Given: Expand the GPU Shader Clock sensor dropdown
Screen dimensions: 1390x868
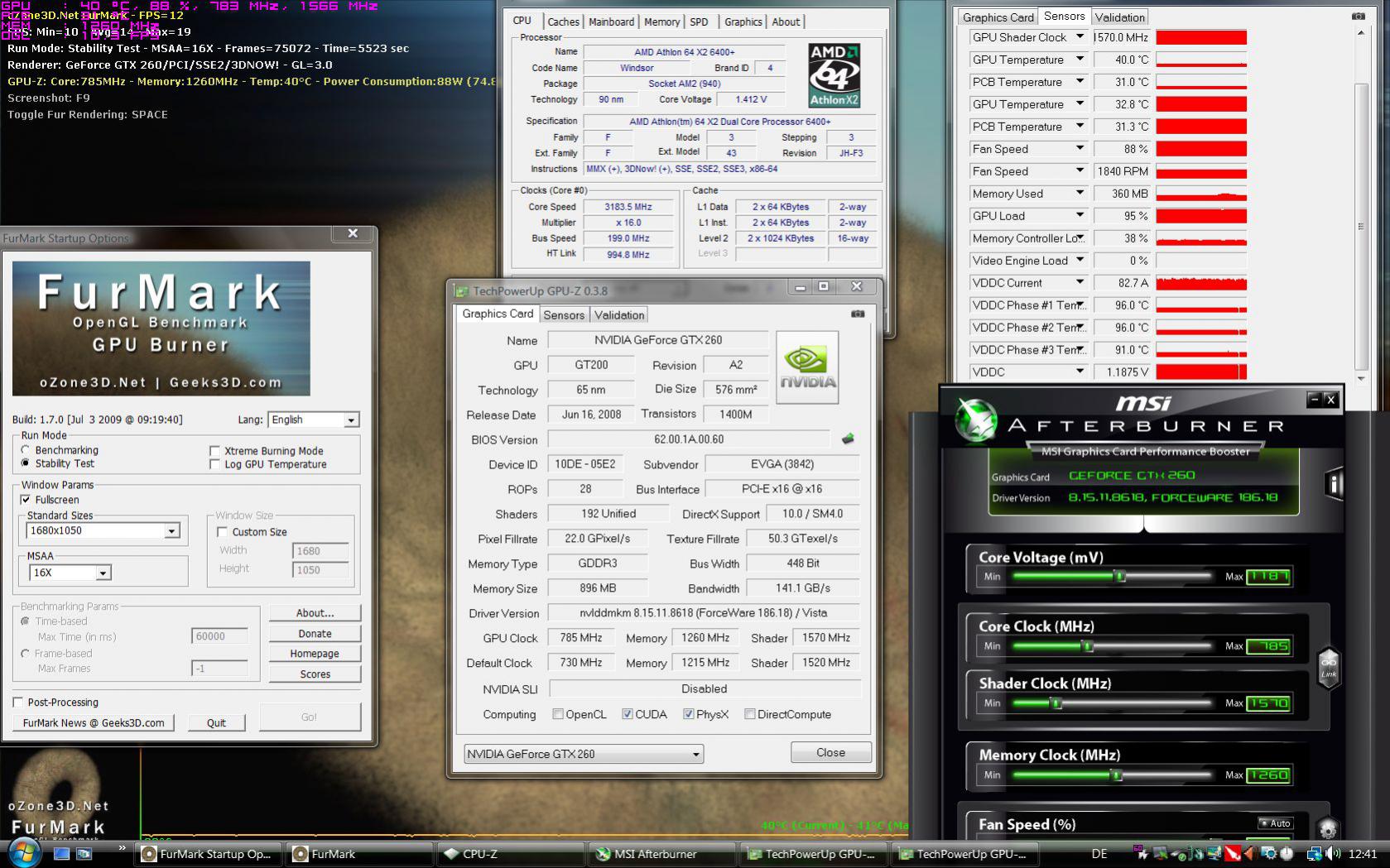Looking at the screenshot, I should click(1080, 37).
